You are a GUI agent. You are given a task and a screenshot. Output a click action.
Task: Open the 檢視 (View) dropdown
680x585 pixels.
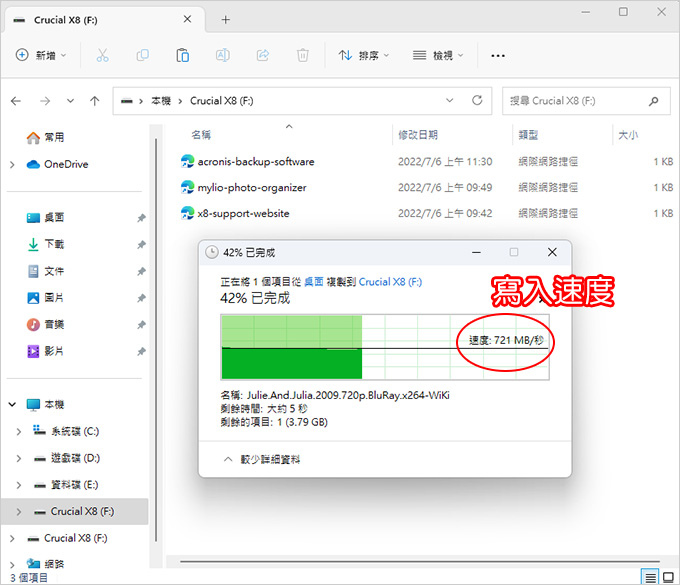[x=438, y=56]
